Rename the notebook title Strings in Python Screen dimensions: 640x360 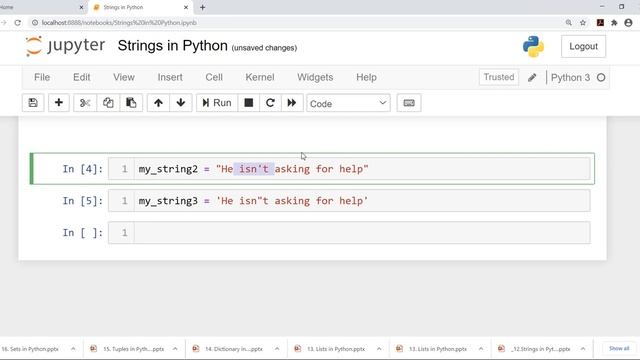172,46
